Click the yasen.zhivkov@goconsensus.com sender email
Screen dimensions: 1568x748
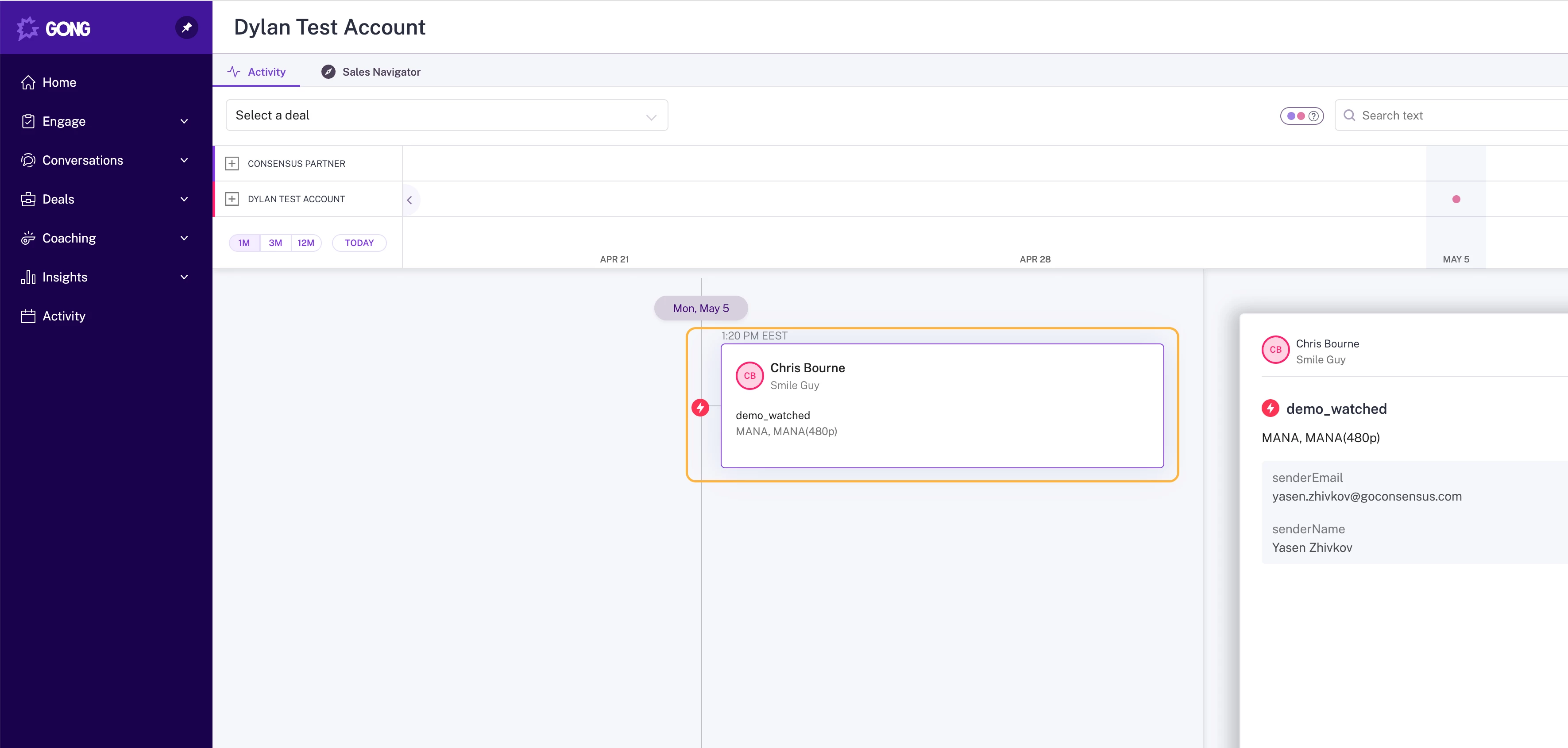[1367, 496]
